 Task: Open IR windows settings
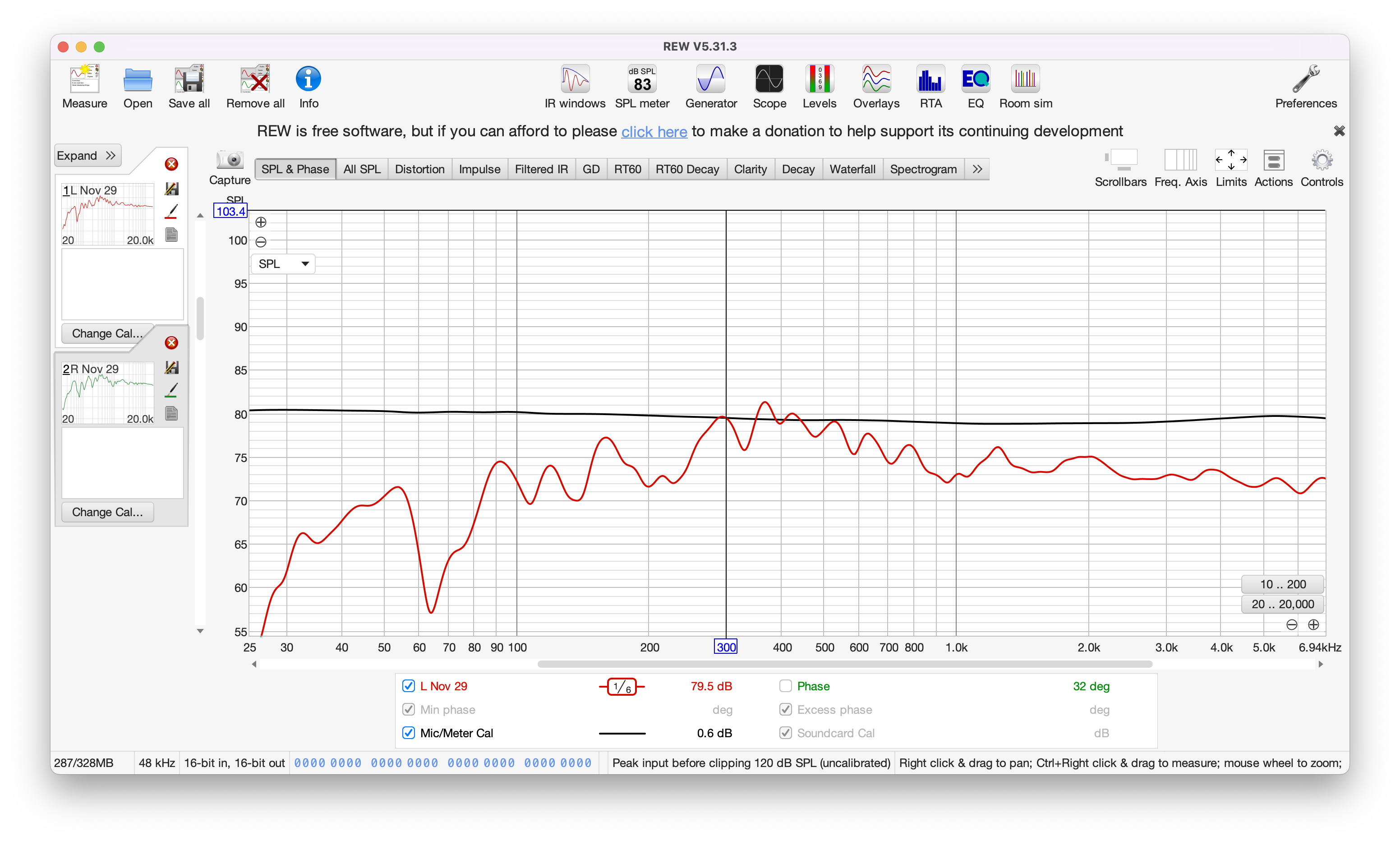click(575, 86)
